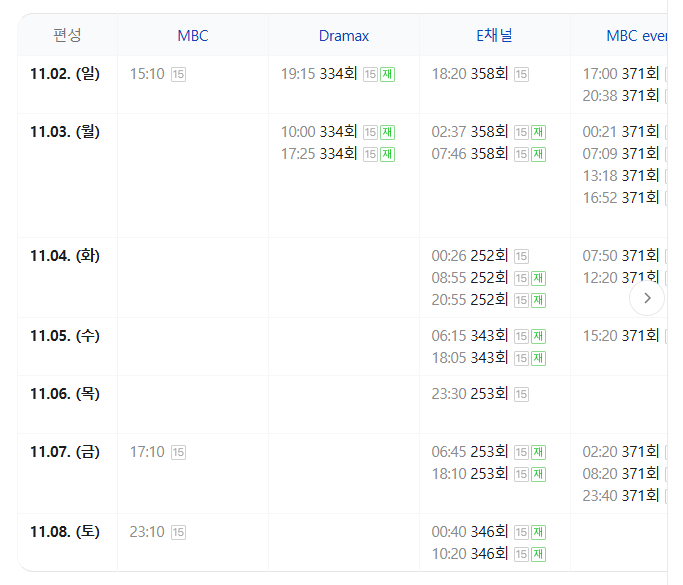
Task: Click the 15 rating icon at E채널 18:20
Action: click(521, 74)
